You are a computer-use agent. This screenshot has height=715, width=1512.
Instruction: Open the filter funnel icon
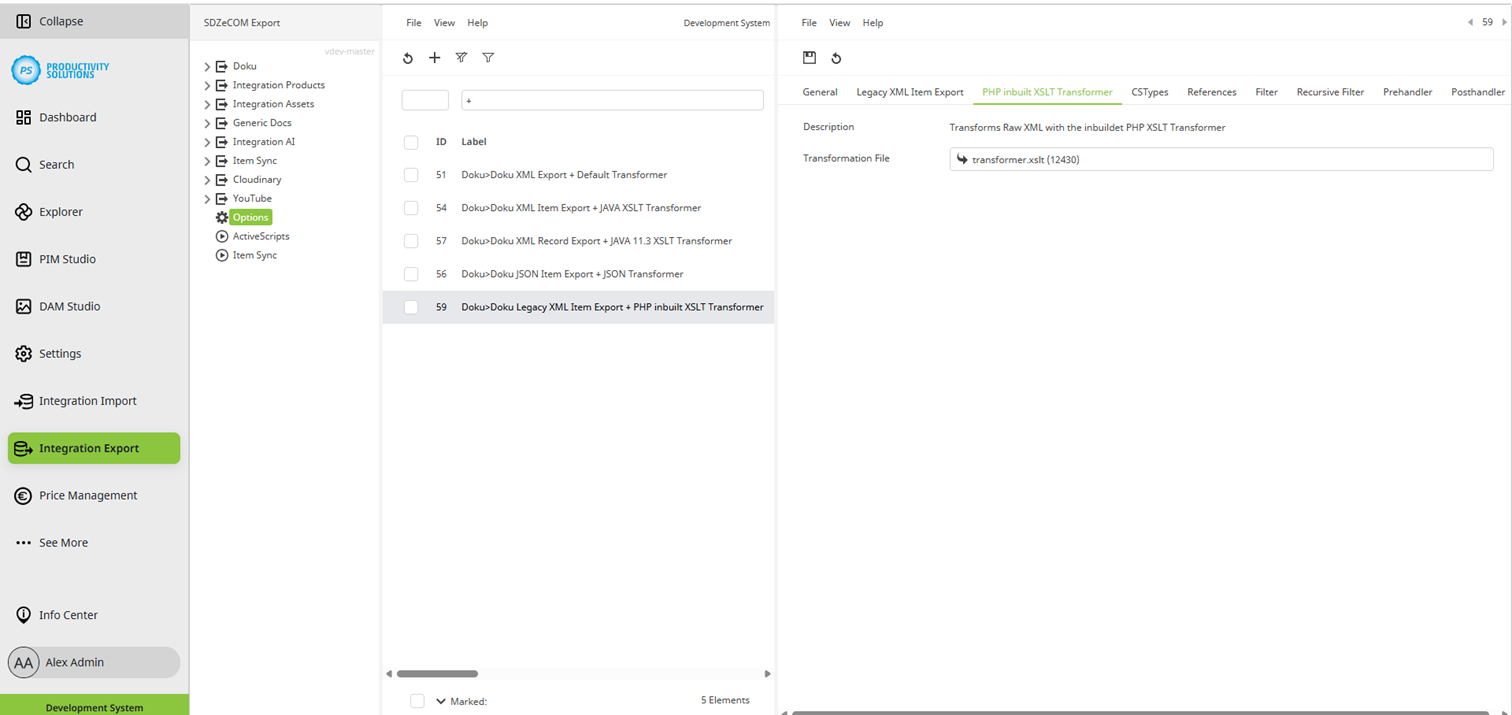[488, 57]
